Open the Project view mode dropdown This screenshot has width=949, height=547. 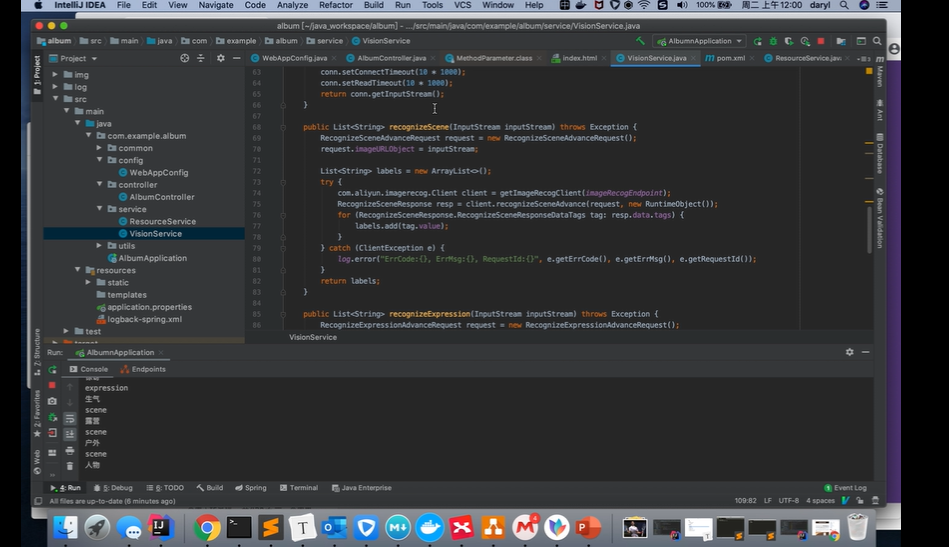[73, 58]
